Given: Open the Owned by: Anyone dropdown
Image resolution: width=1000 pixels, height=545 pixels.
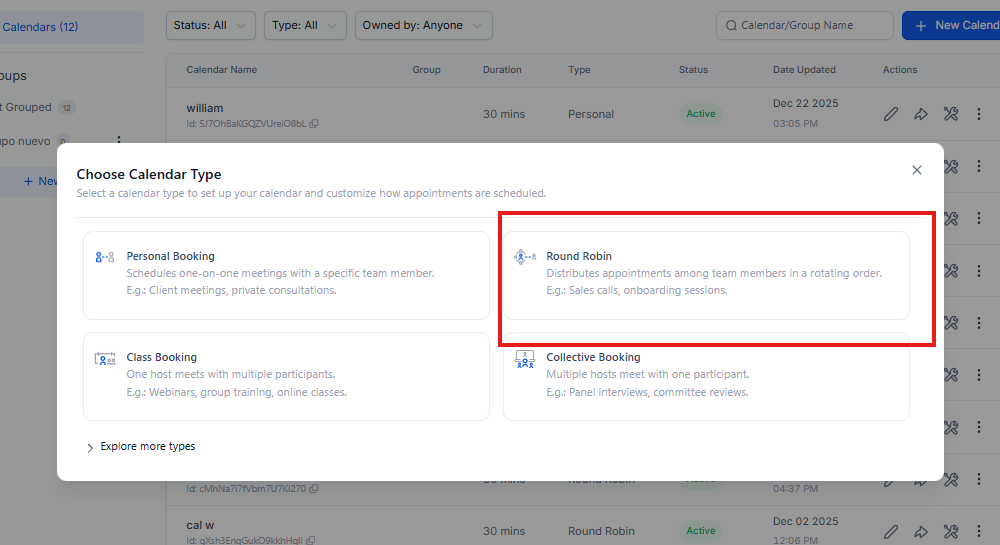Looking at the screenshot, I should pyautogui.click(x=423, y=26).
